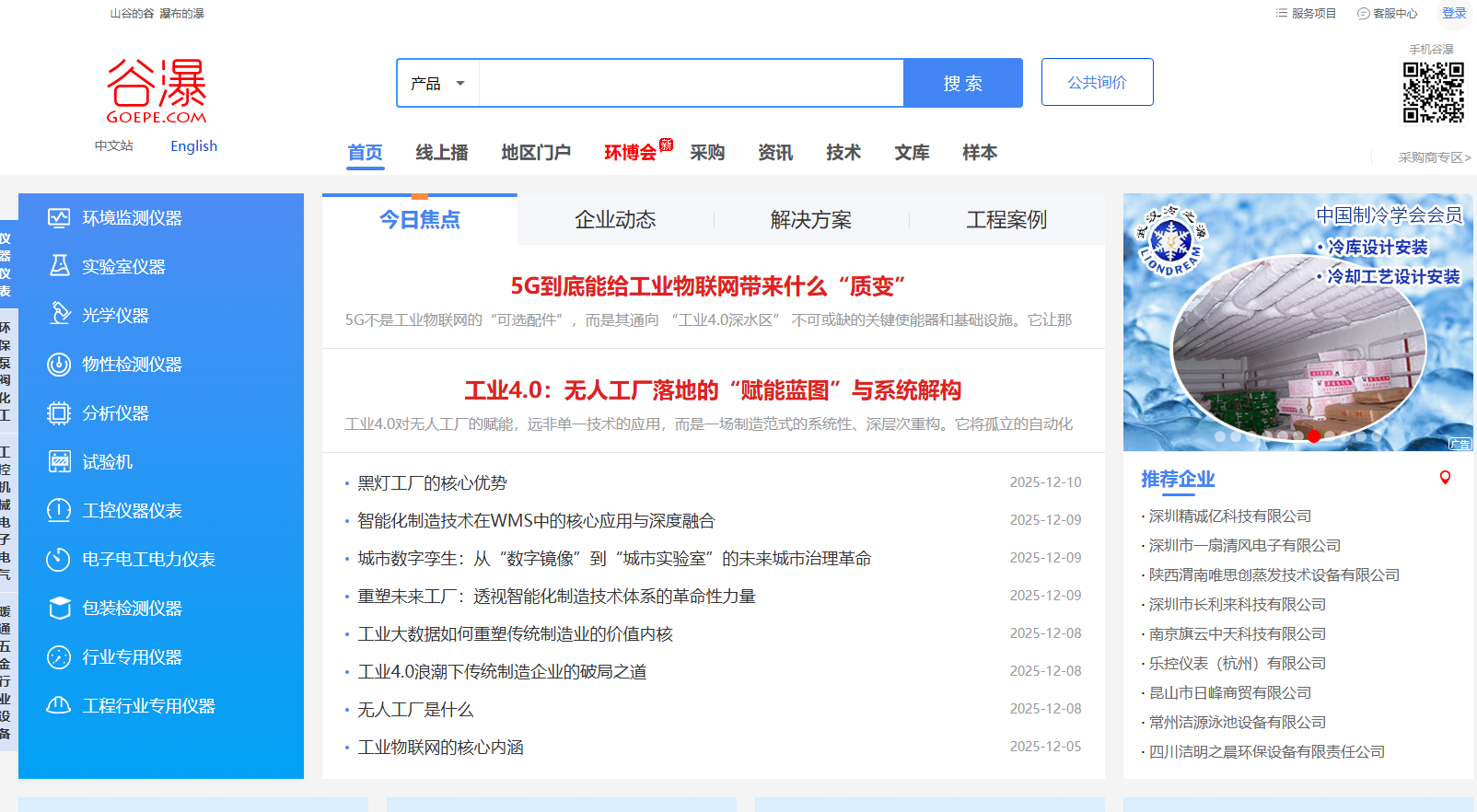The width and height of the screenshot is (1477, 812).
Task: Click the 试验机 icon
Action: coord(59,462)
